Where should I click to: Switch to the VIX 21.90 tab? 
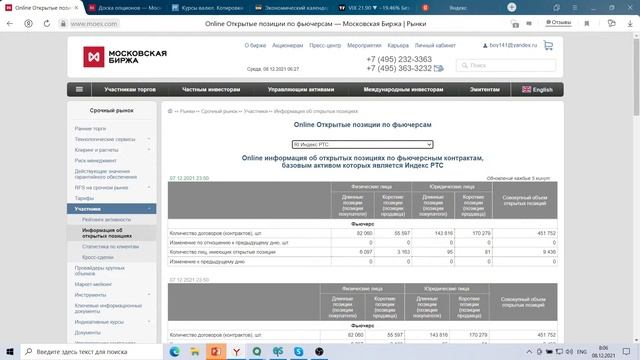point(374,8)
